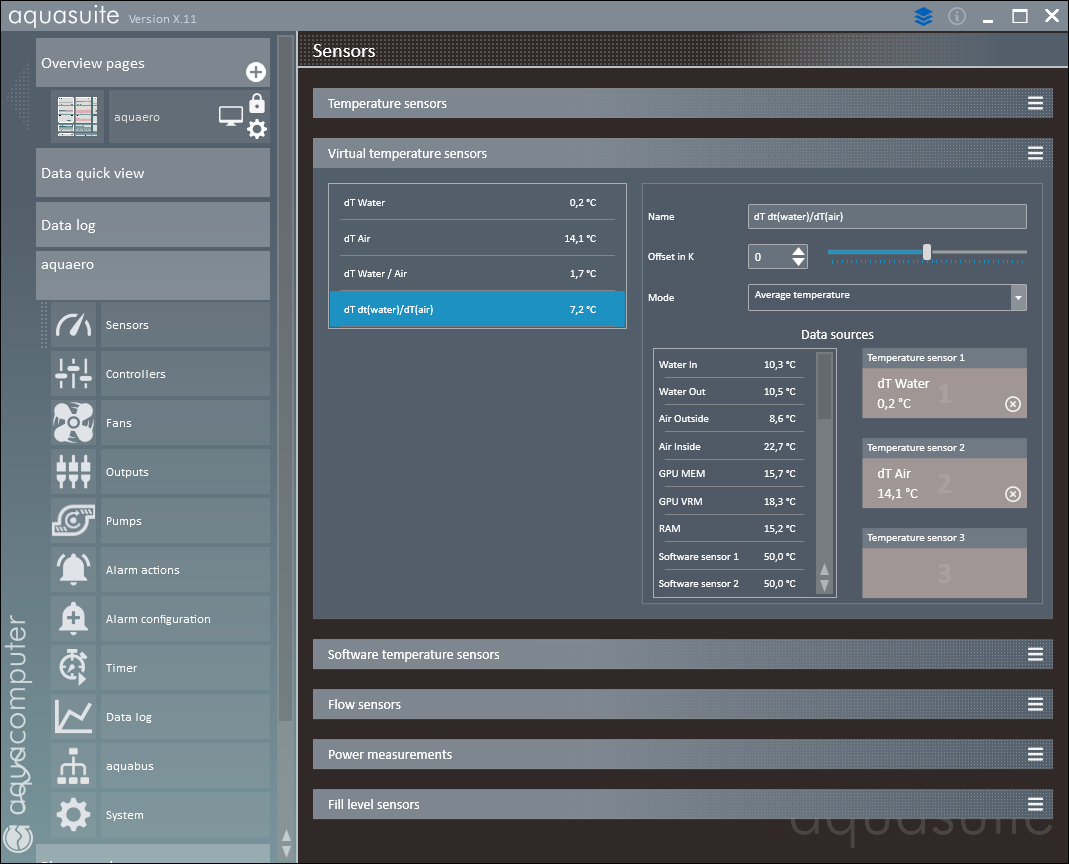Click the desktop monitor icon for aquaero page
The width and height of the screenshot is (1069, 864).
click(231, 116)
